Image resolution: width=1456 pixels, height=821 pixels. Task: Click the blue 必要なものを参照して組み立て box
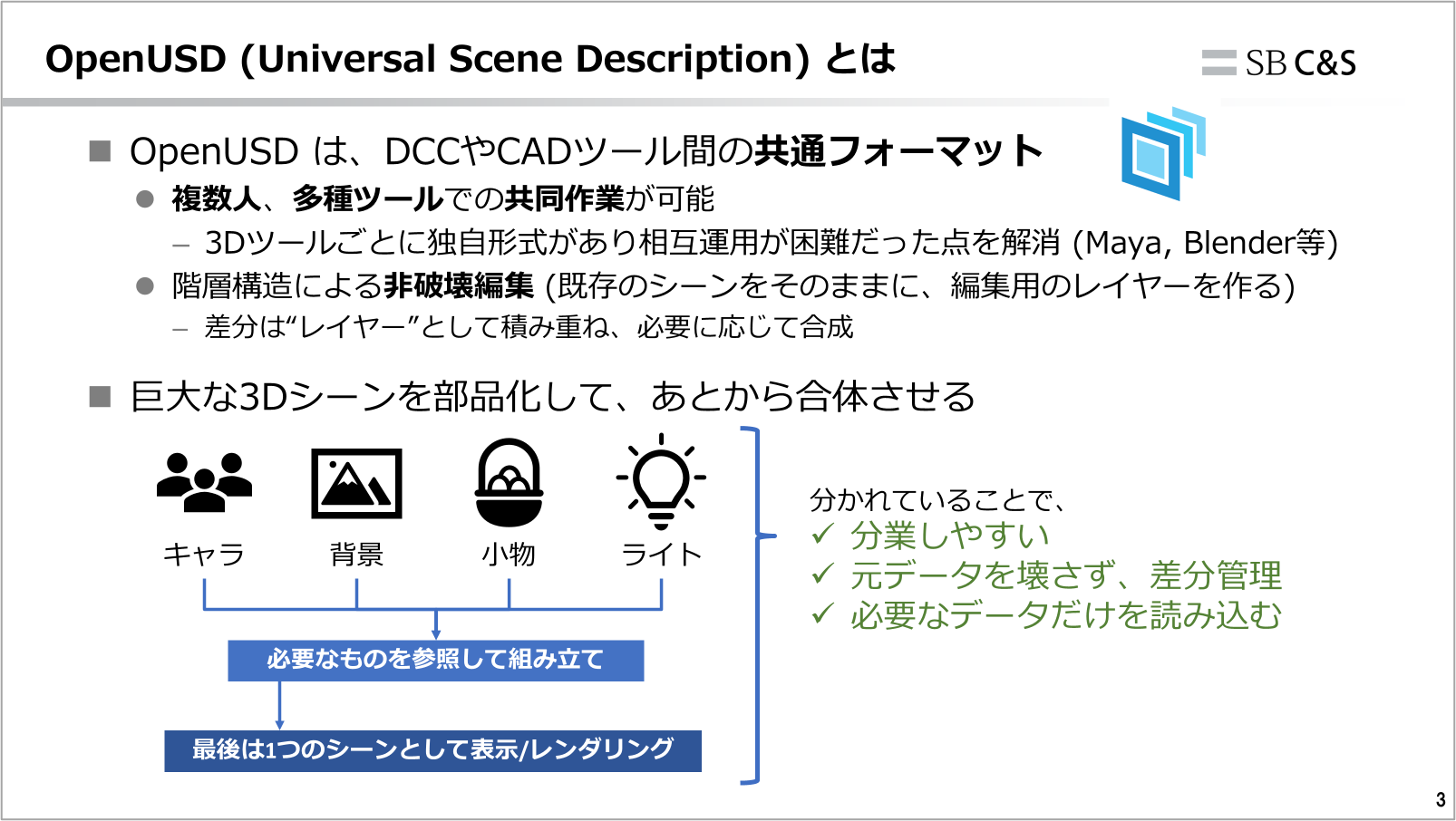435,660
